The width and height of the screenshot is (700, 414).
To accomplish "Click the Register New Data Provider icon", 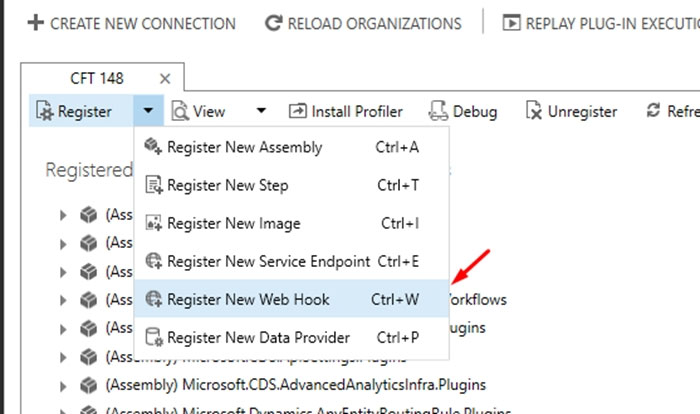I will coord(154,337).
